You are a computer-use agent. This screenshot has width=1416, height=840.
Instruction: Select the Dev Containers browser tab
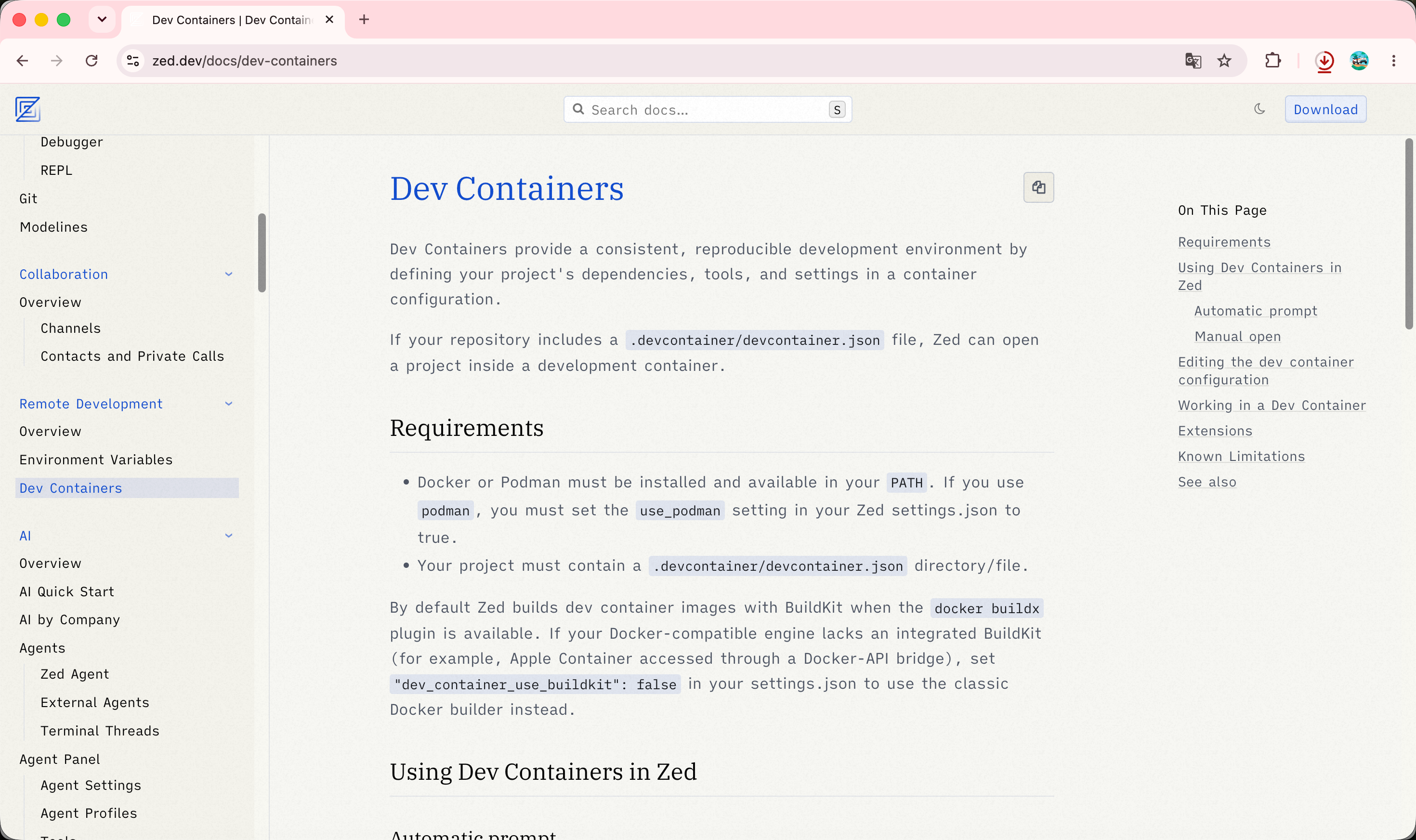pos(233,20)
